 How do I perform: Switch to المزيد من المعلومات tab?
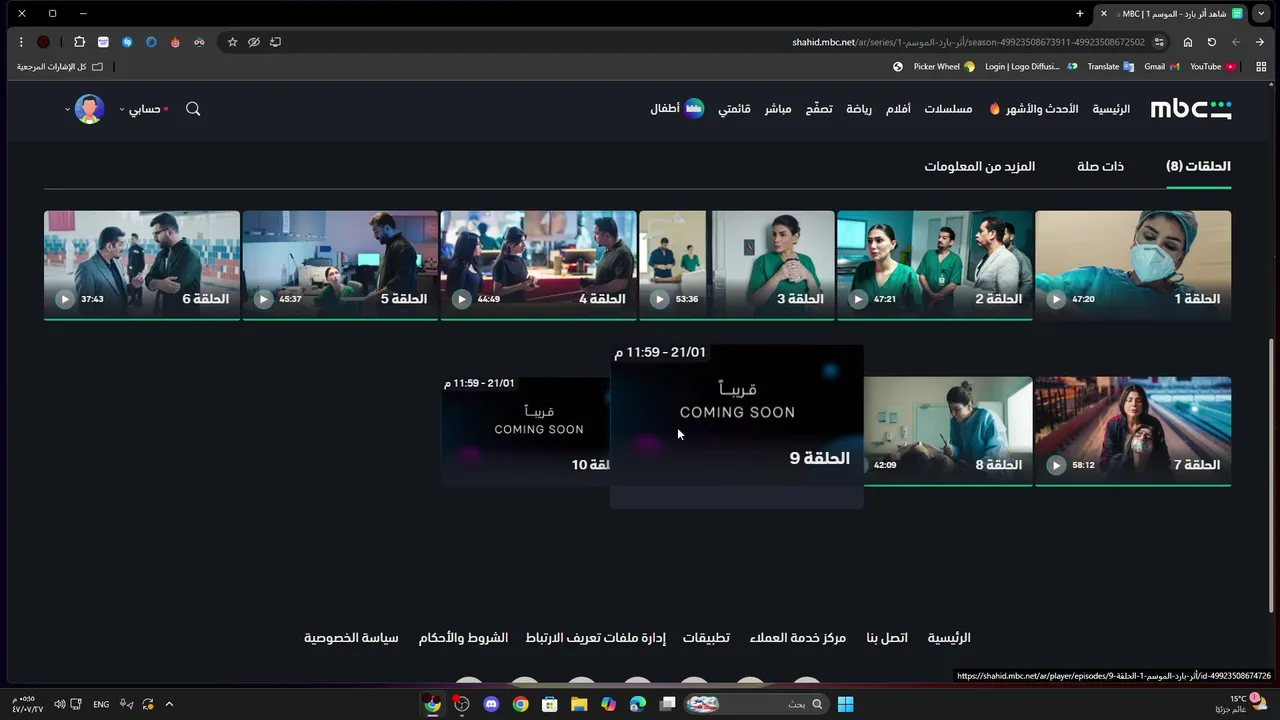pos(979,166)
